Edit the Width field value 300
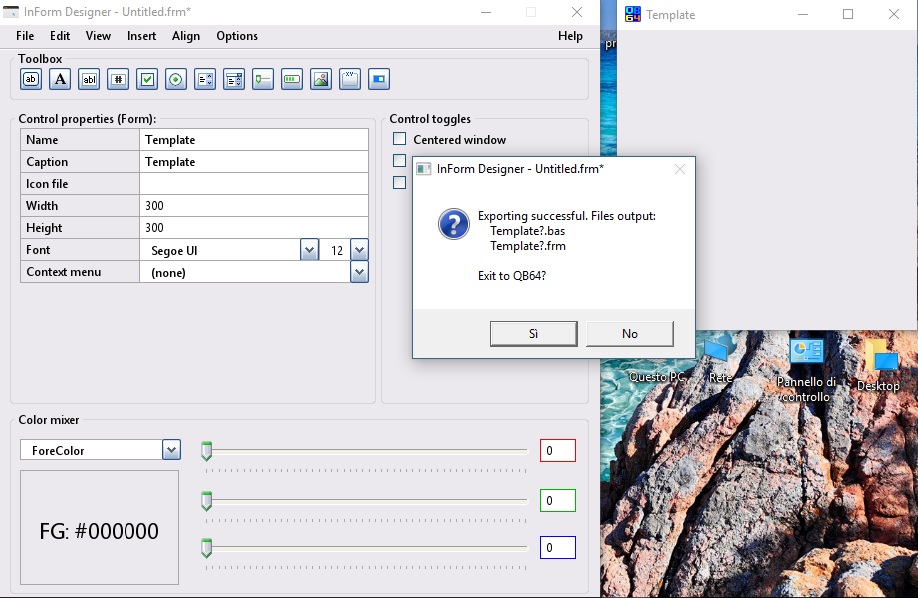This screenshot has width=918, height=599. coord(254,206)
